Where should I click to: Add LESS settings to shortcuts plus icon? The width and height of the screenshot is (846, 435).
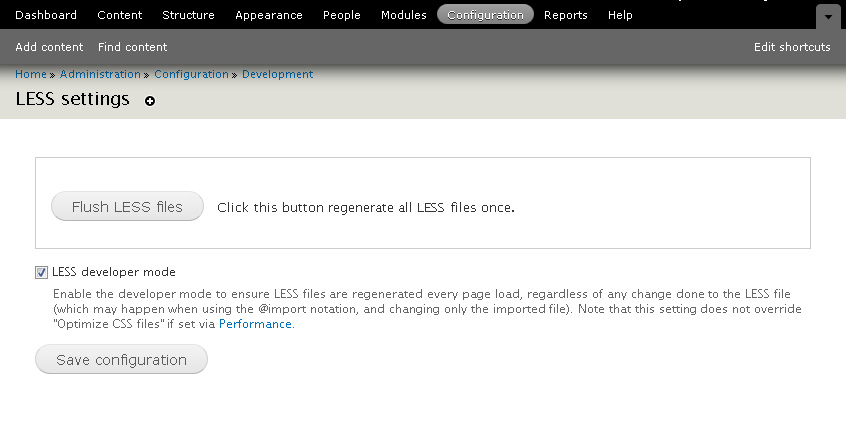(150, 101)
